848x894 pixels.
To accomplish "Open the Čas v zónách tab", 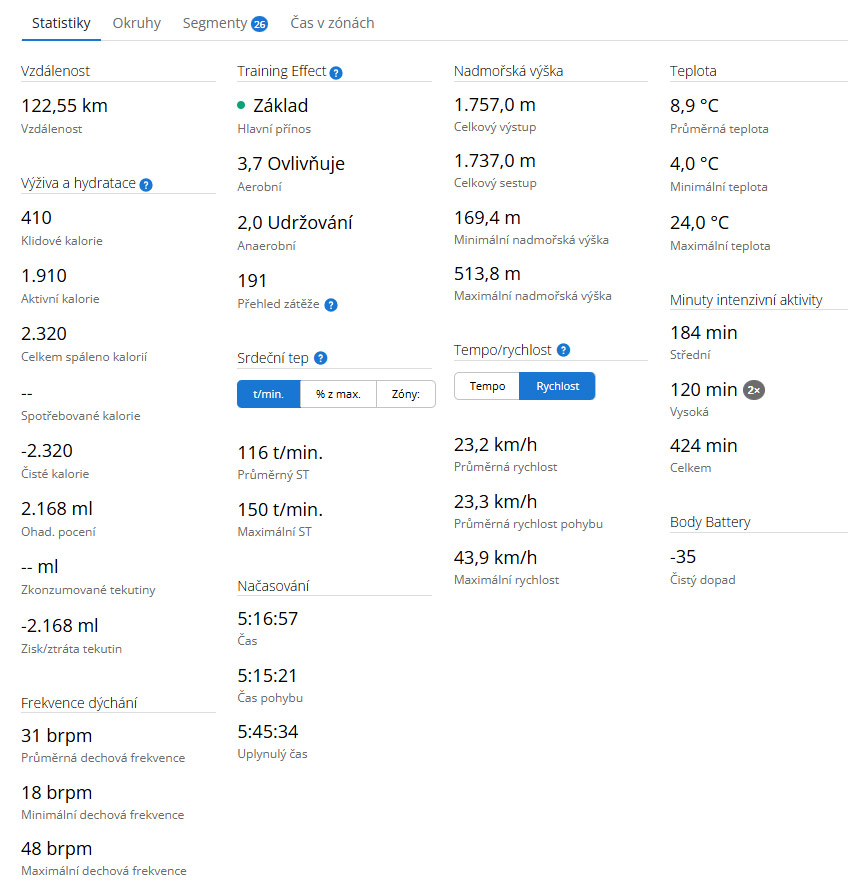I will [x=332, y=23].
